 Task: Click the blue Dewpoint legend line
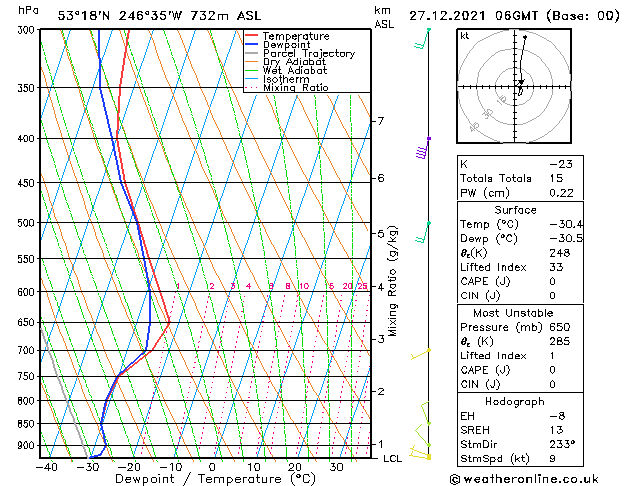pyautogui.click(x=251, y=45)
